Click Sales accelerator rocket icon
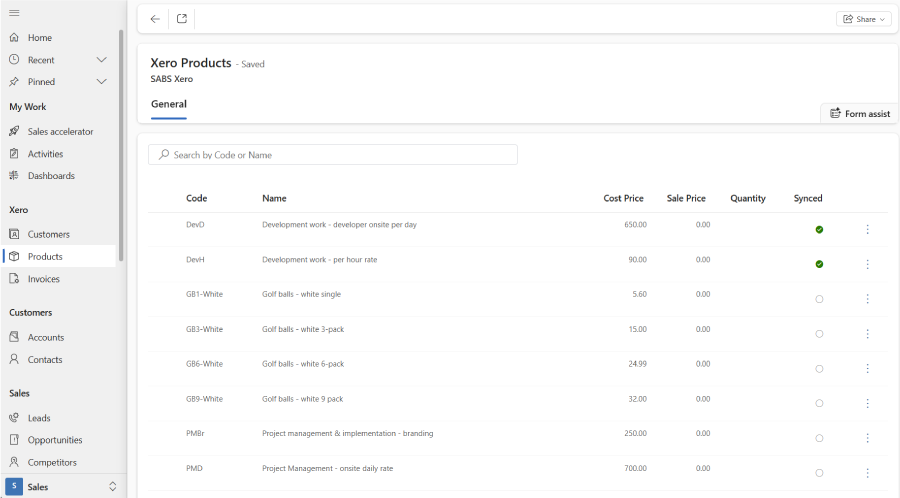The height and width of the screenshot is (498, 900). click(x=14, y=131)
